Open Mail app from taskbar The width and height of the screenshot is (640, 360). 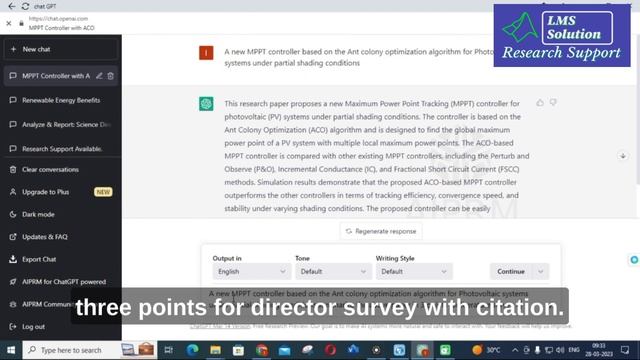(284, 350)
